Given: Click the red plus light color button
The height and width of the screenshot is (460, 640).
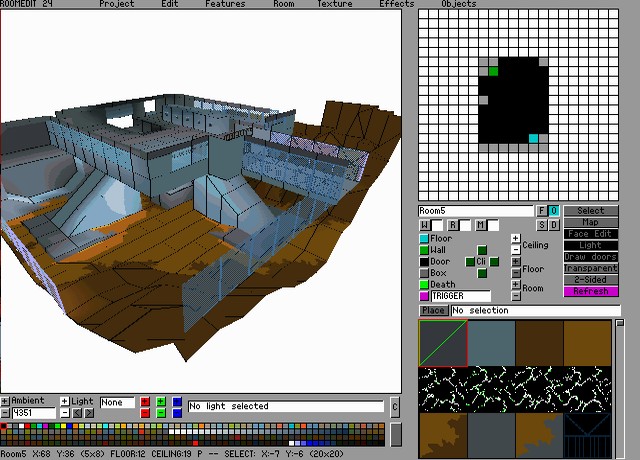Looking at the screenshot, I should tap(145, 402).
